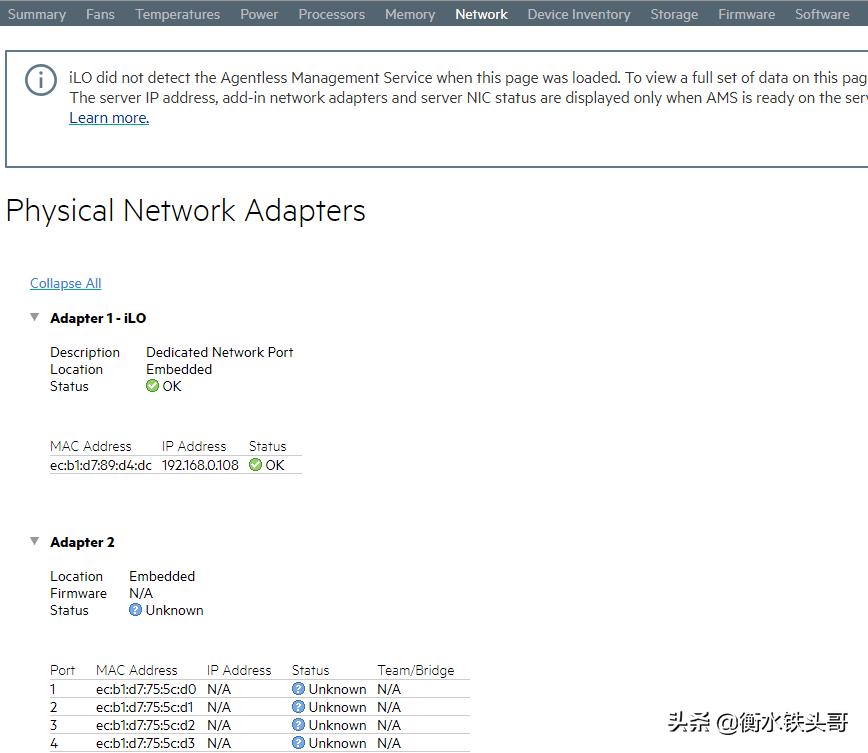Open the Device Inventory tab
This screenshot has width=868, height=753.
pos(578,14)
